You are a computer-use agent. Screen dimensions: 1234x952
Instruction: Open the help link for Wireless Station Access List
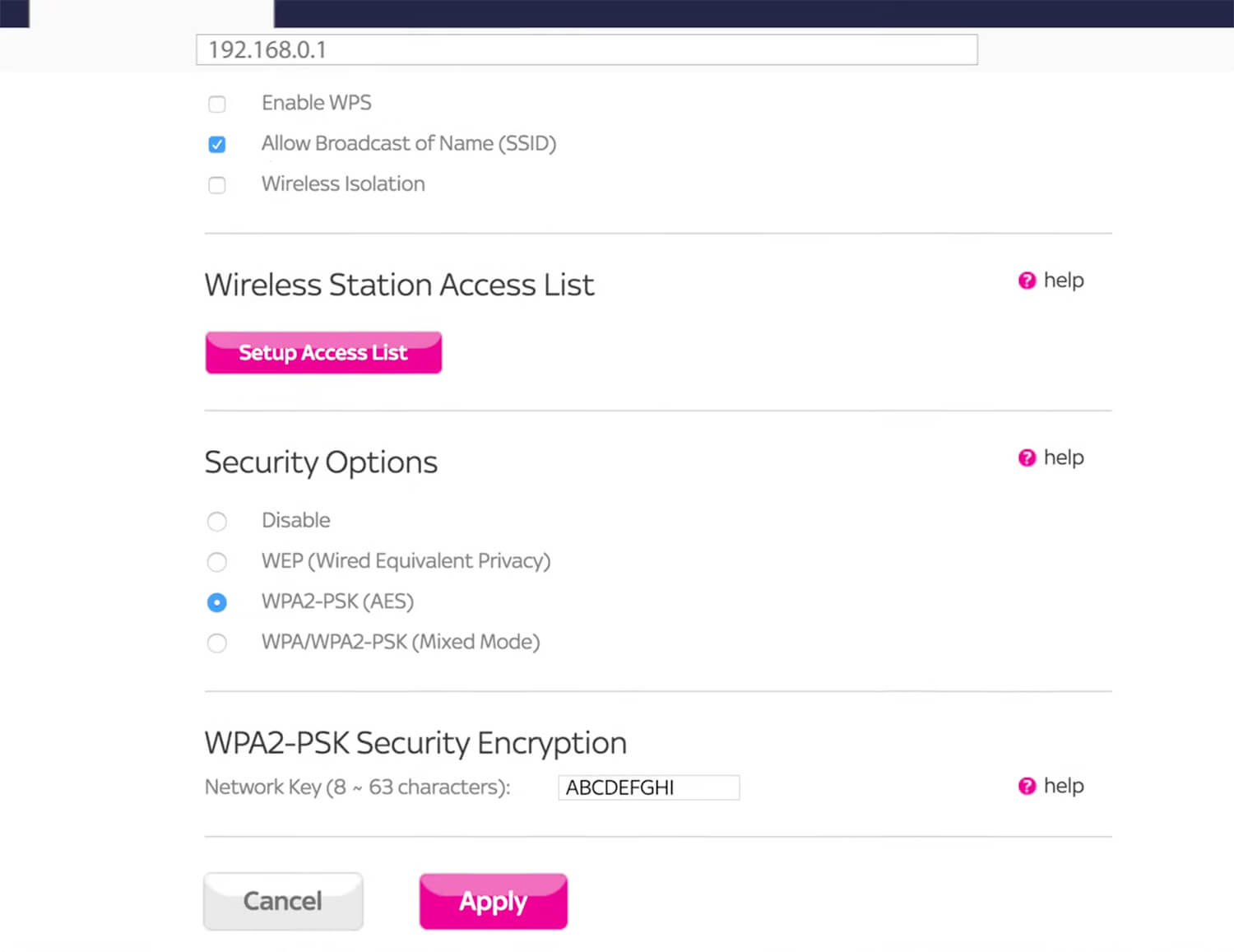1063,281
